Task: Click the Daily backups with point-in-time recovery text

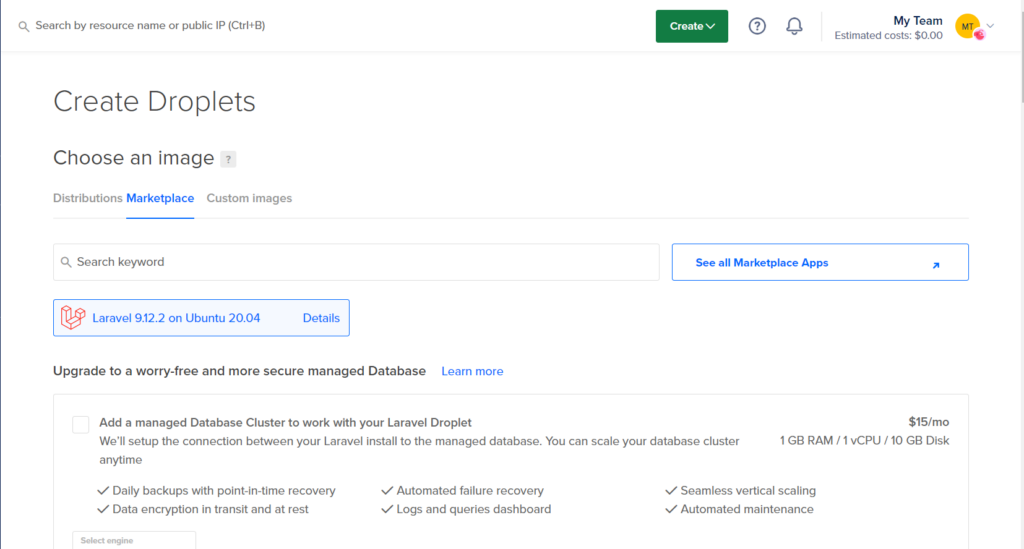Action: 223,490
